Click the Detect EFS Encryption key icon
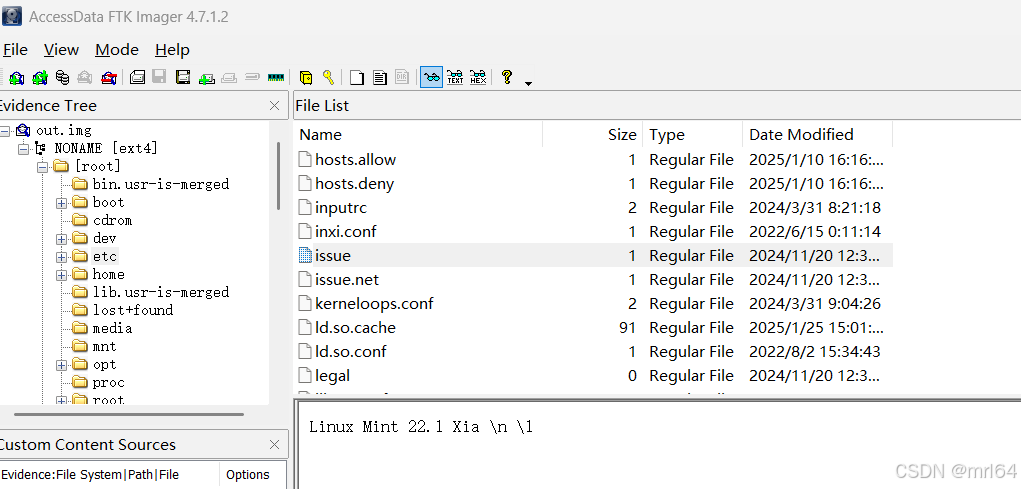This screenshot has width=1021, height=489. [329, 78]
